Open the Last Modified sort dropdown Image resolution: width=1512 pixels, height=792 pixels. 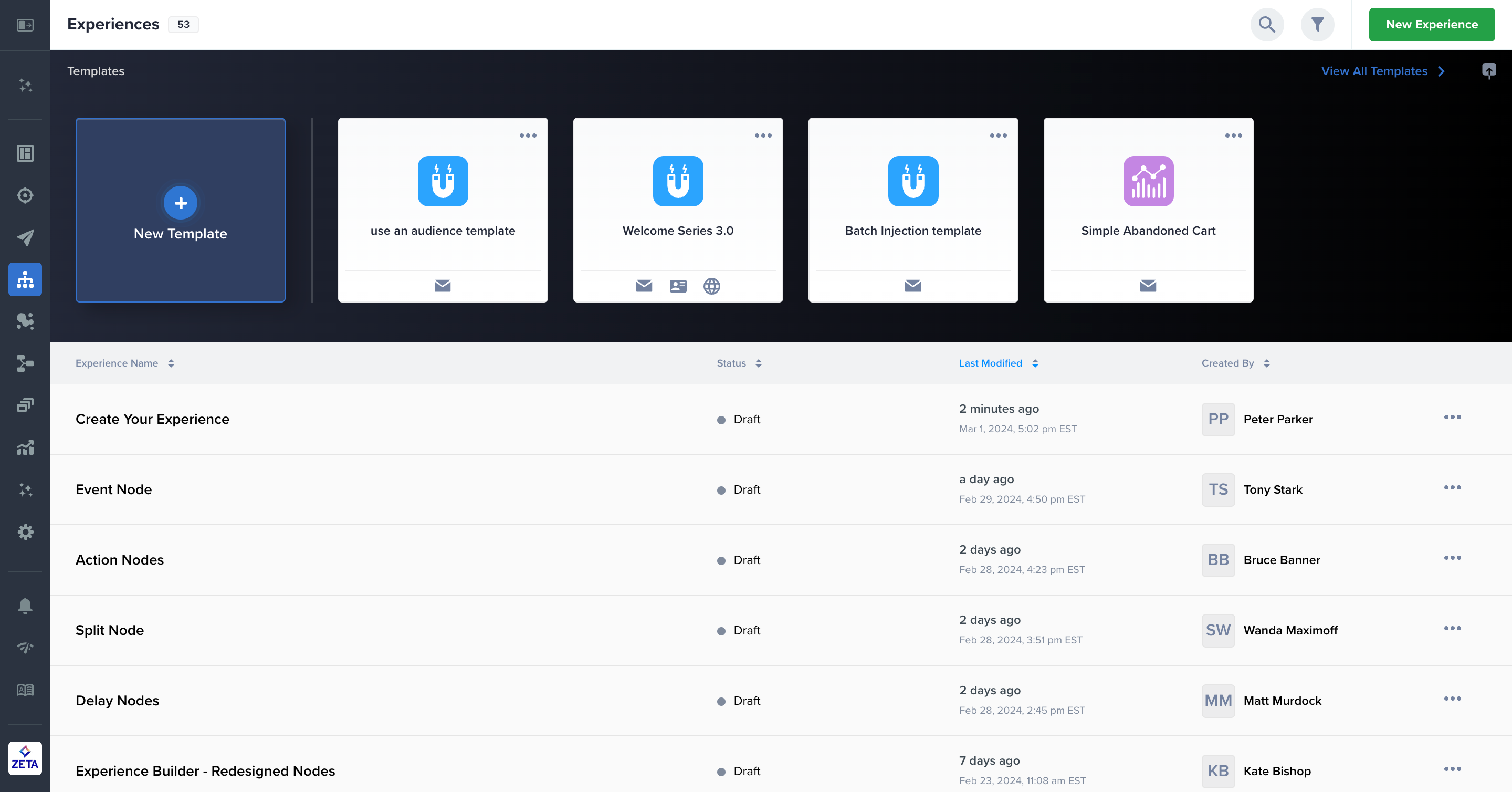click(x=1035, y=363)
